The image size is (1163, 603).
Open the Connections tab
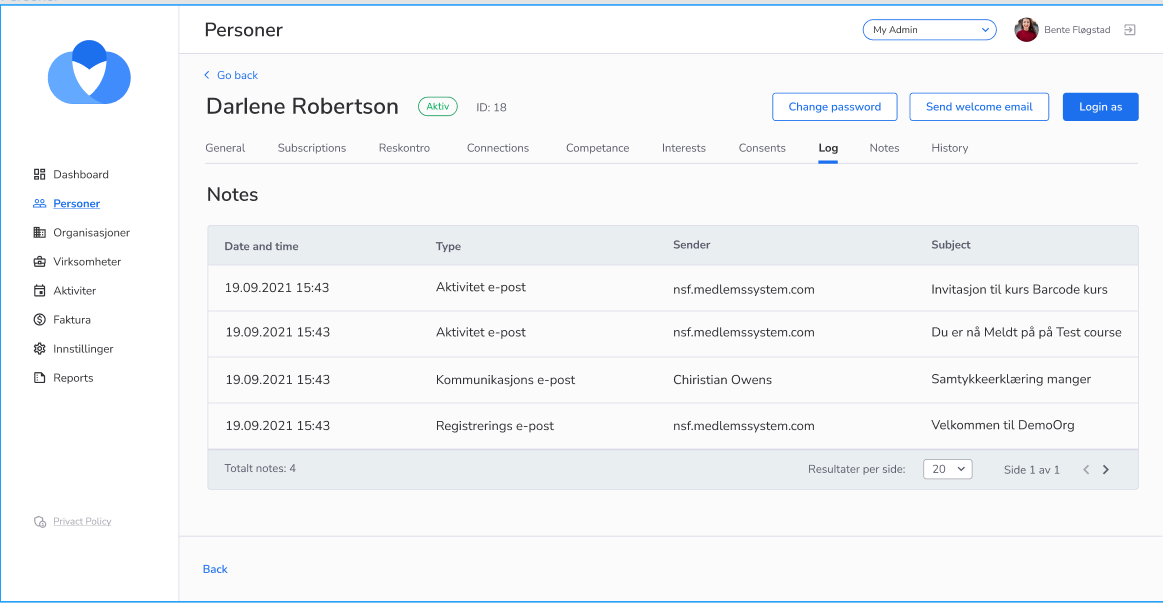(498, 148)
